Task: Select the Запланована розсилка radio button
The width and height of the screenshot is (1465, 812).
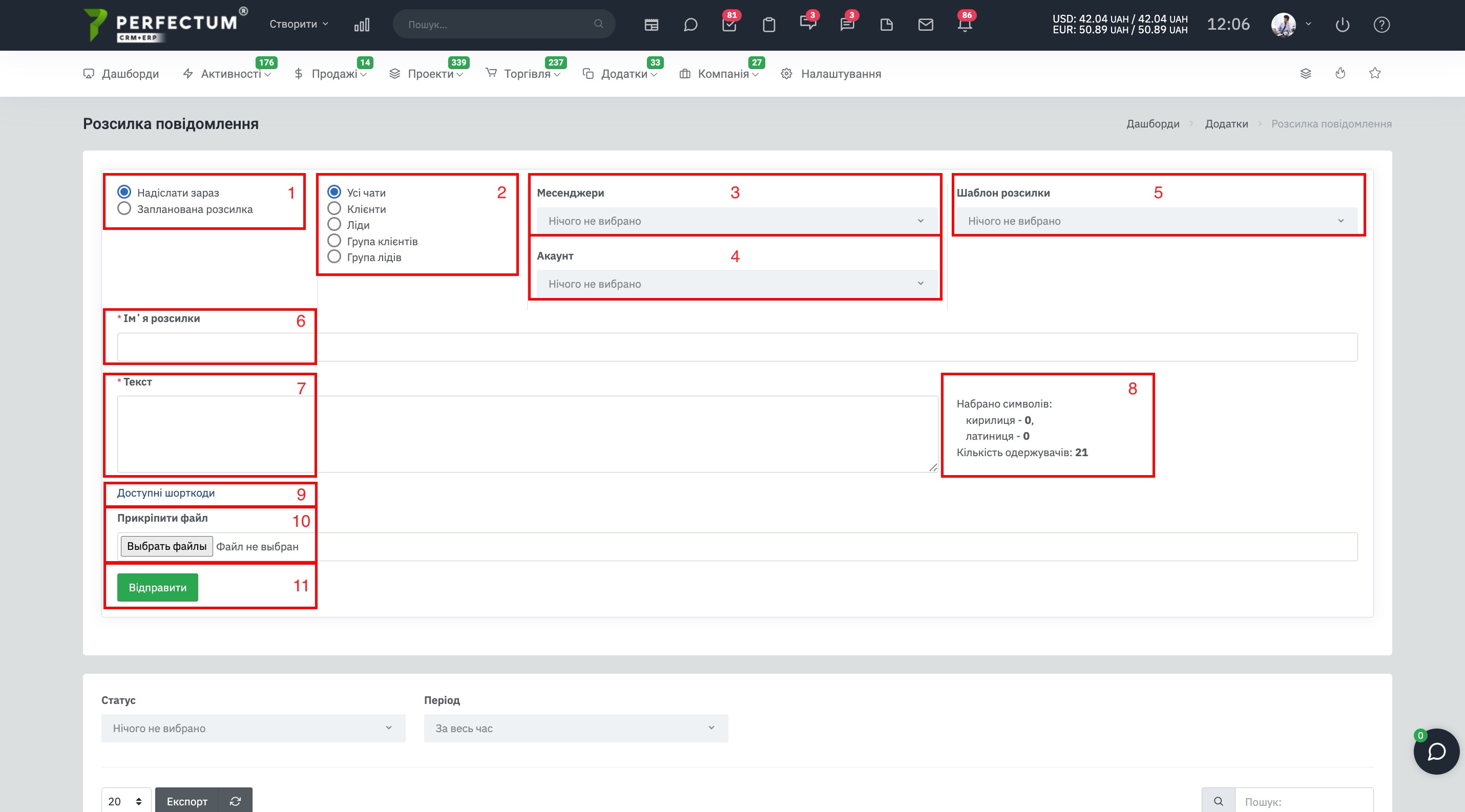Action: tap(124, 208)
